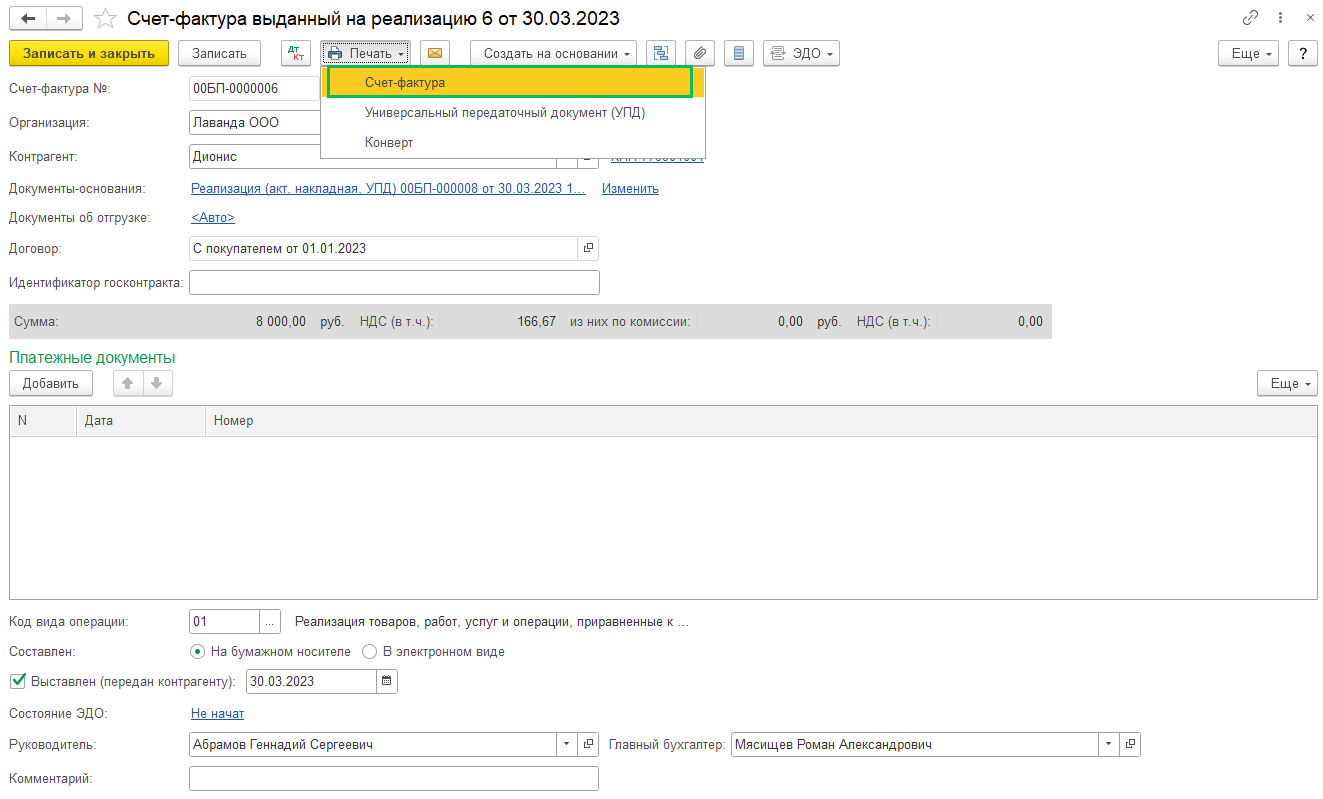Click the Изменить link
Image resolution: width=1323 pixels, height=799 pixels.
pyautogui.click(x=630, y=188)
